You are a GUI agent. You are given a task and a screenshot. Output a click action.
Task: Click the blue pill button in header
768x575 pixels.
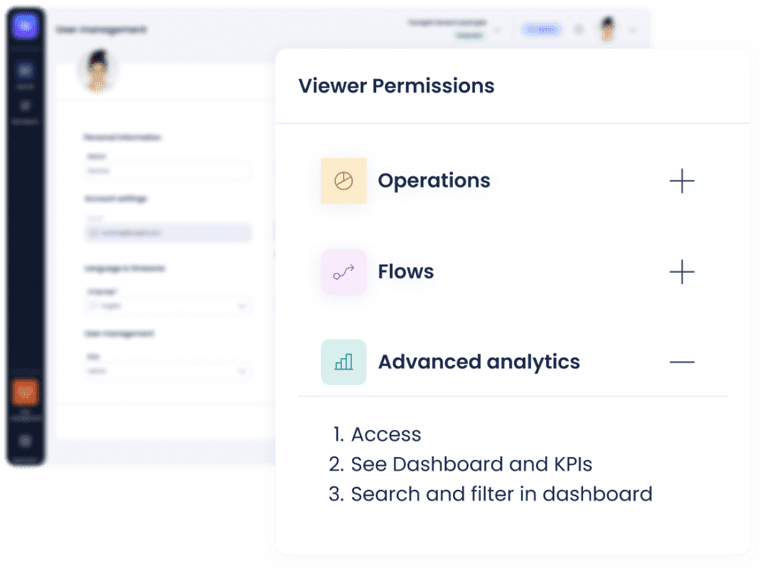[541, 30]
